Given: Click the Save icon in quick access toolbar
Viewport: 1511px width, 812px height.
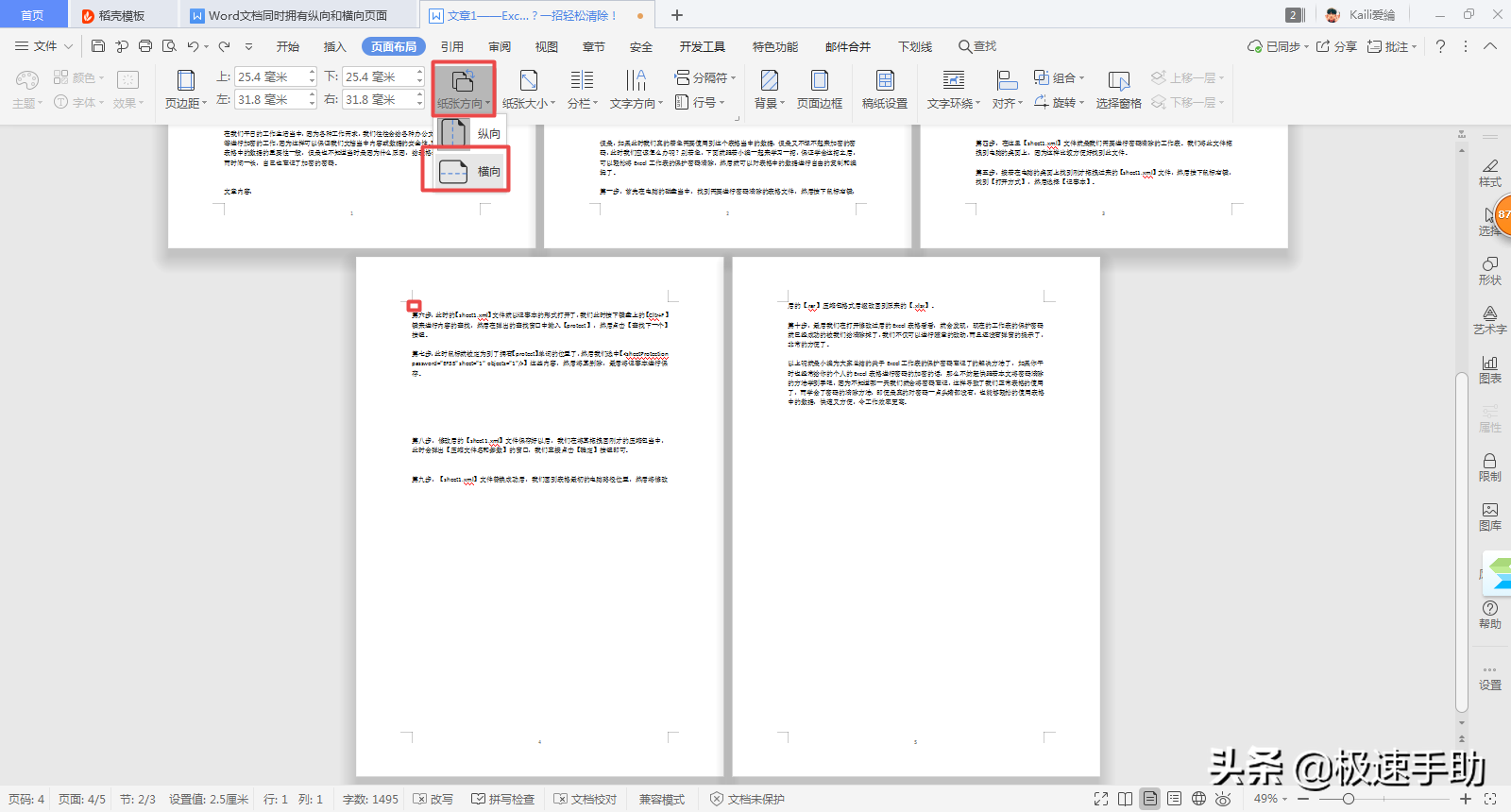Looking at the screenshot, I should pos(98,46).
